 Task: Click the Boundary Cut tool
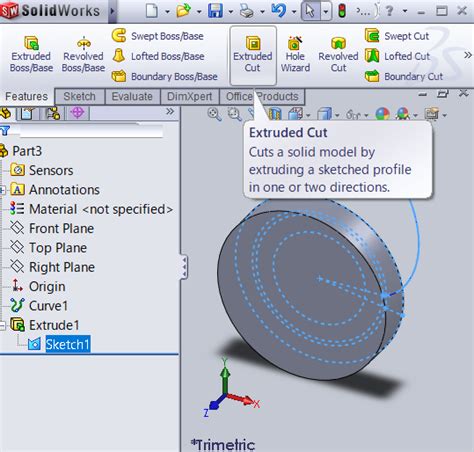(404, 76)
